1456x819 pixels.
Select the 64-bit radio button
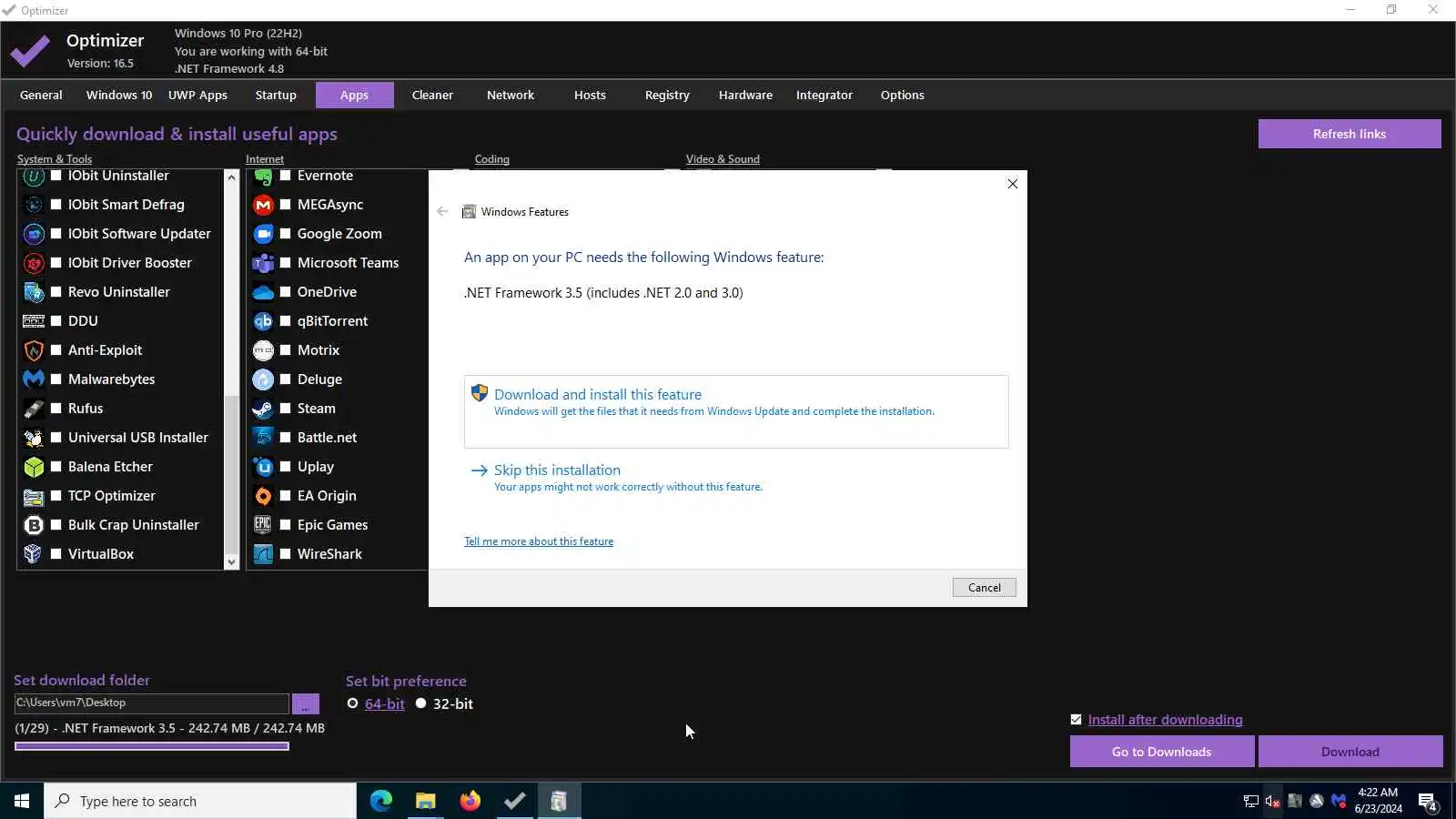(353, 703)
